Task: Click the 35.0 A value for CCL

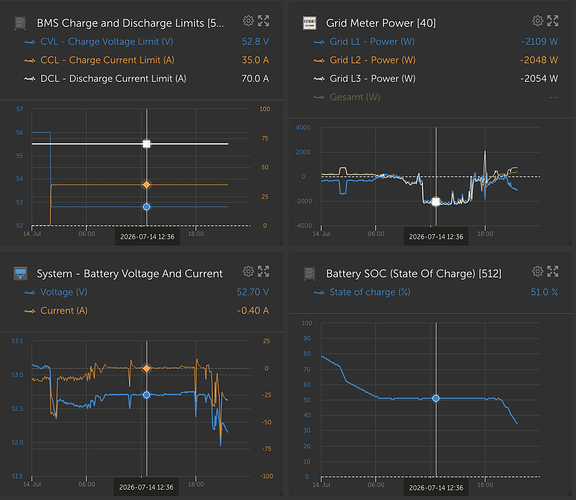Action: (x=255, y=60)
